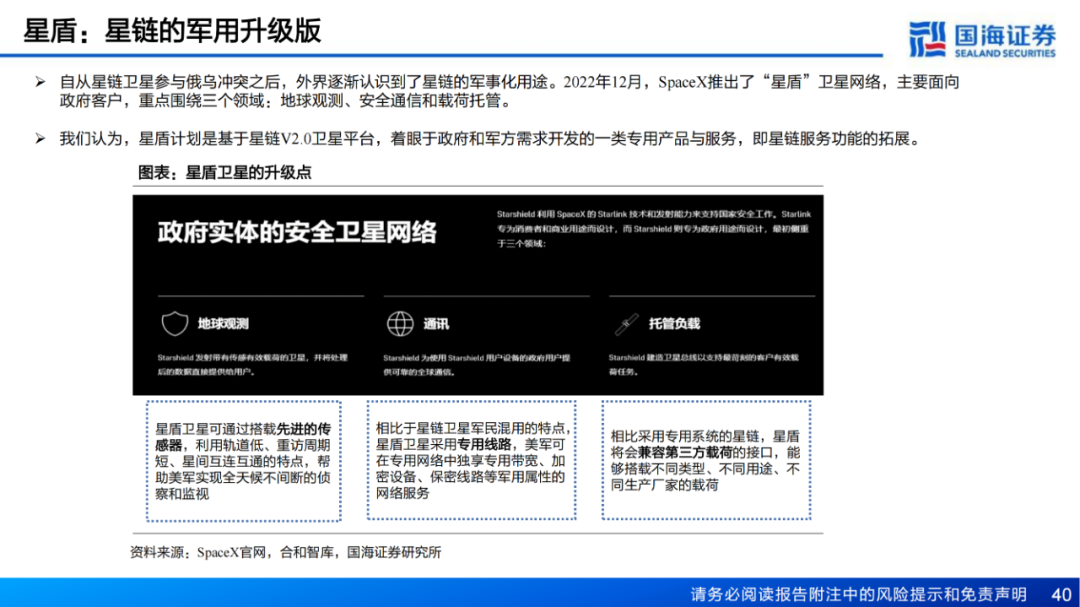Screen dimensions: 1080x607
Task: Click the dotted box about 专用线路
Action: [472, 460]
